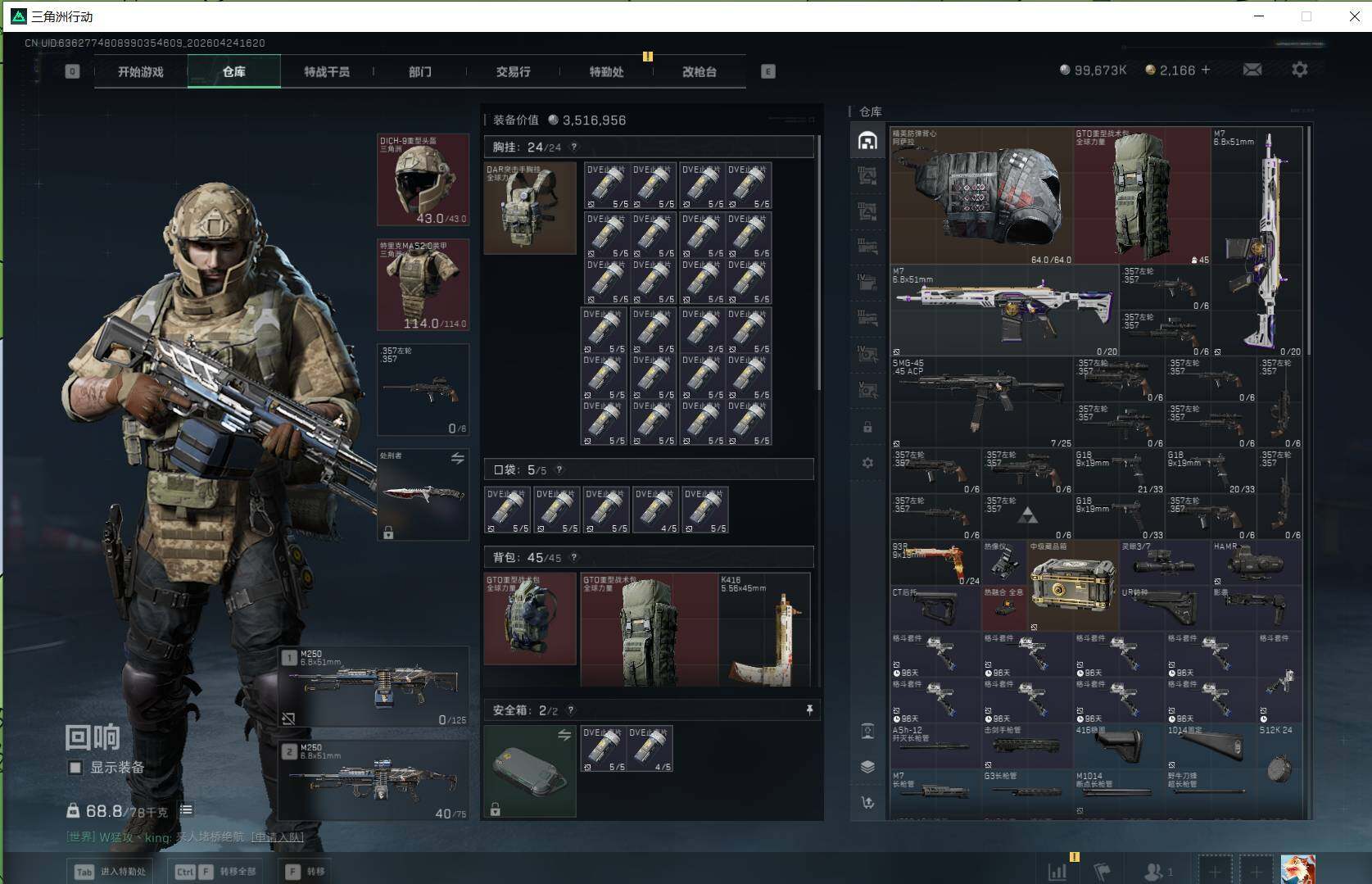Click the sort-warehouse icon at sidebar bottom
Viewport: 1372px width, 884px height.
click(x=867, y=803)
